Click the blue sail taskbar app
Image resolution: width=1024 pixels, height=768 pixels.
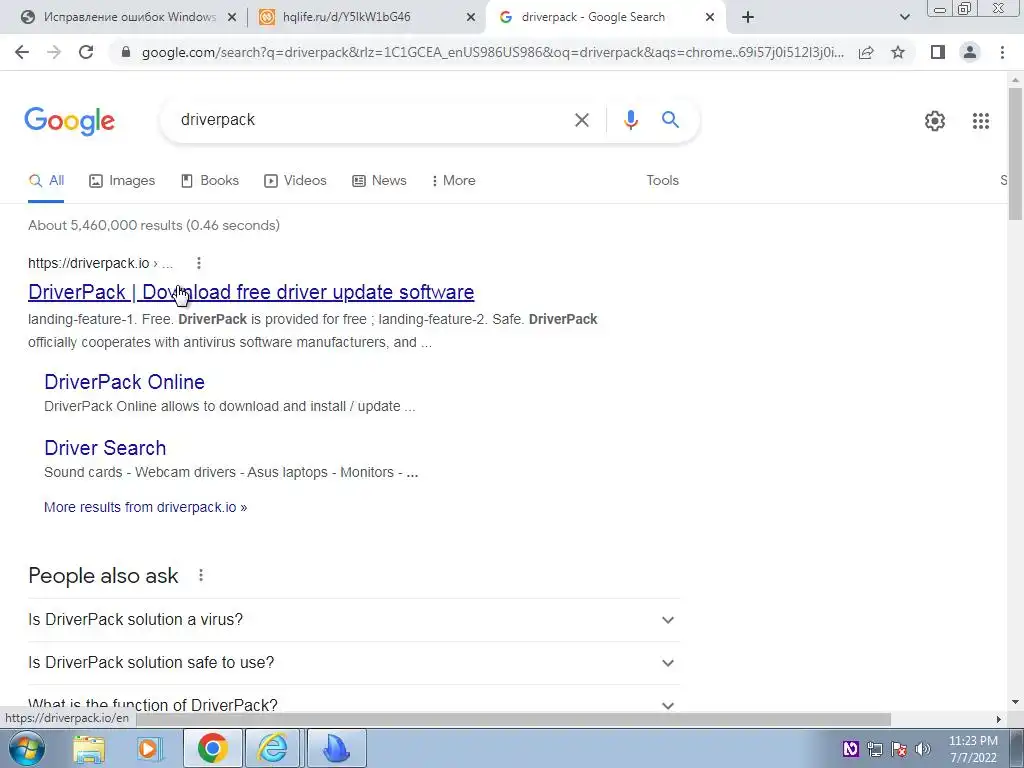[336, 748]
